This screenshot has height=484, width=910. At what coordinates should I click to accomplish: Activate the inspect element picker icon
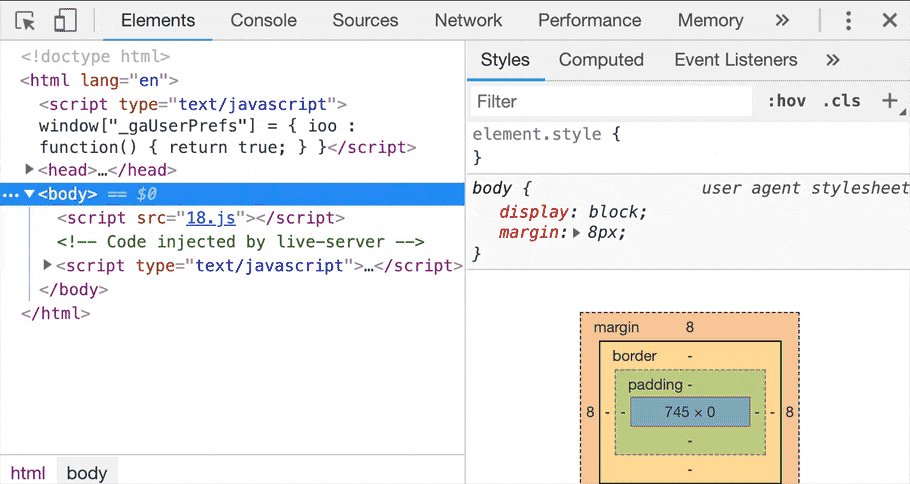pyautogui.click(x=26, y=21)
